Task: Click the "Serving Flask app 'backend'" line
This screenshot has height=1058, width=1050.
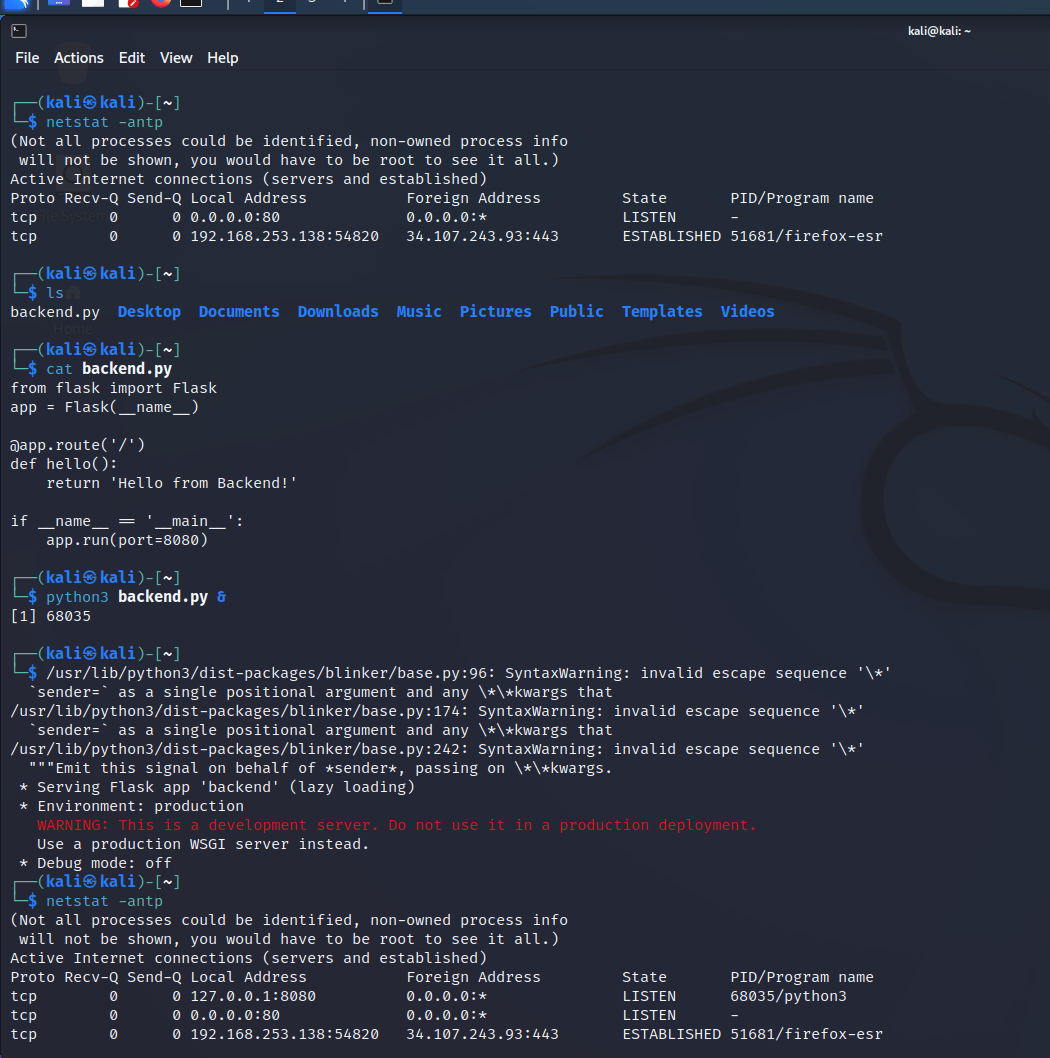Action: click(217, 787)
